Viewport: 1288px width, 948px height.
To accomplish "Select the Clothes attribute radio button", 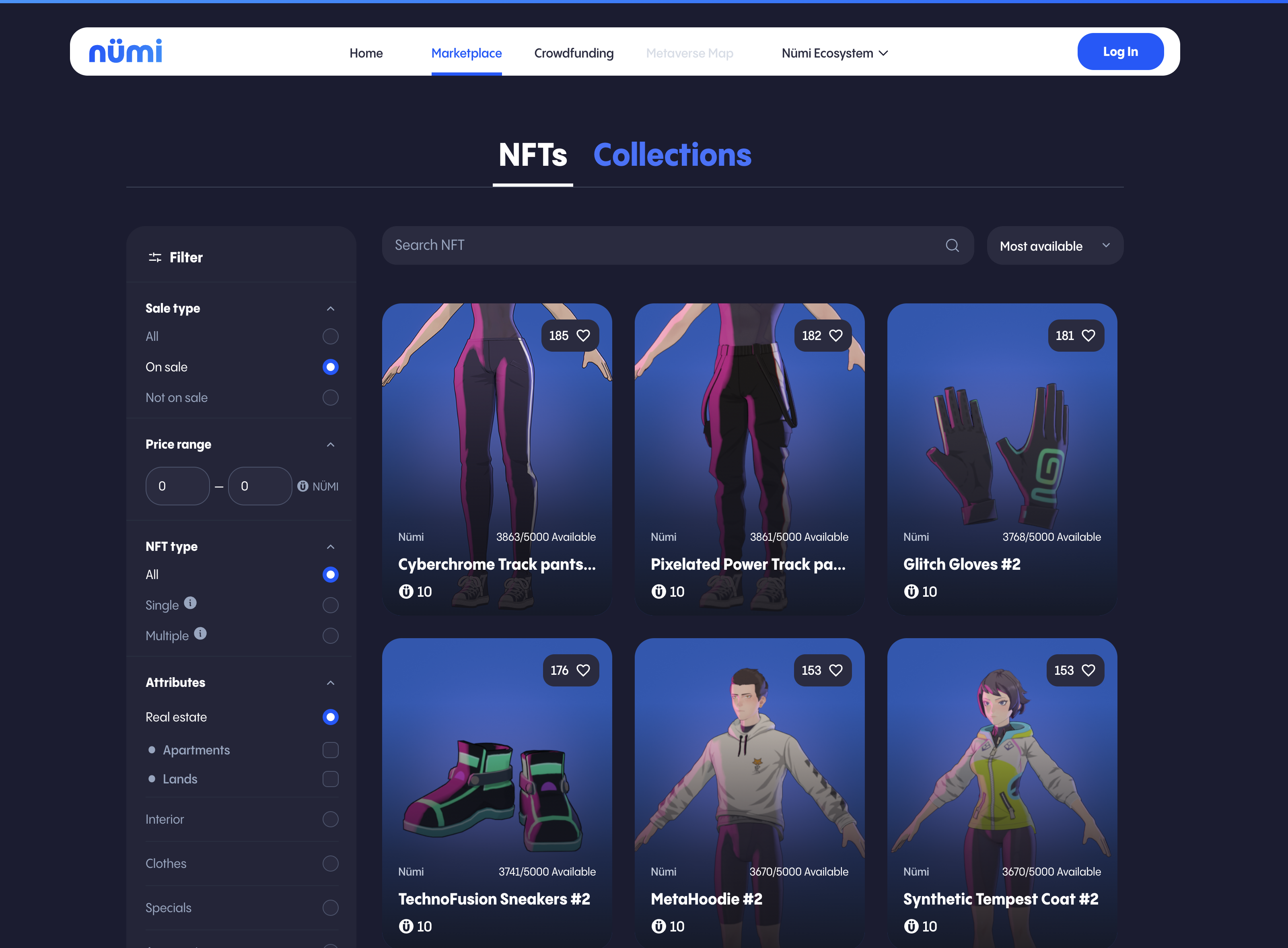I will pyautogui.click(x=331, y=864).
